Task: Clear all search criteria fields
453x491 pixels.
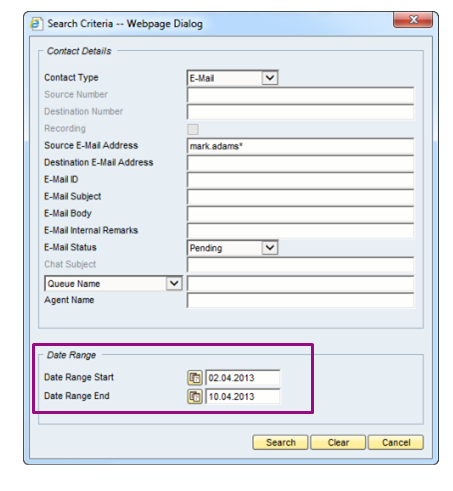Action: 338,443
